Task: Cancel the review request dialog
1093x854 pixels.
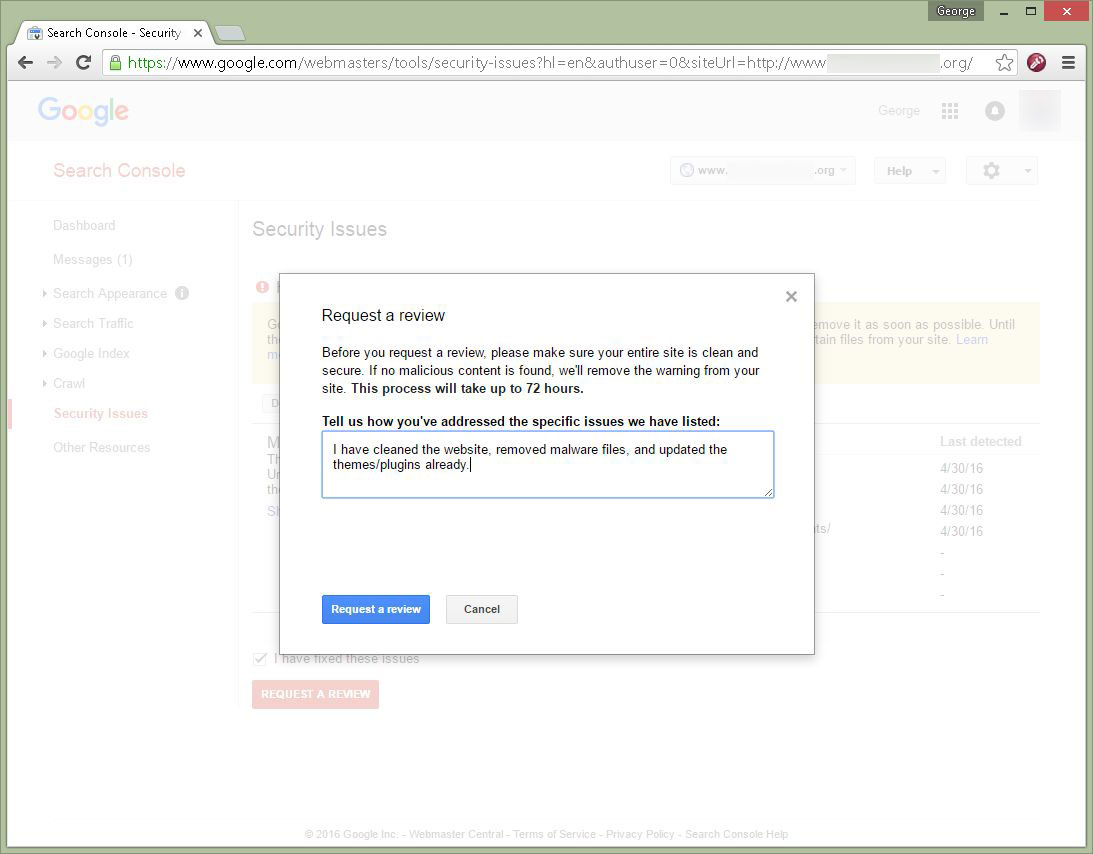Action: (x=482, y=609)
